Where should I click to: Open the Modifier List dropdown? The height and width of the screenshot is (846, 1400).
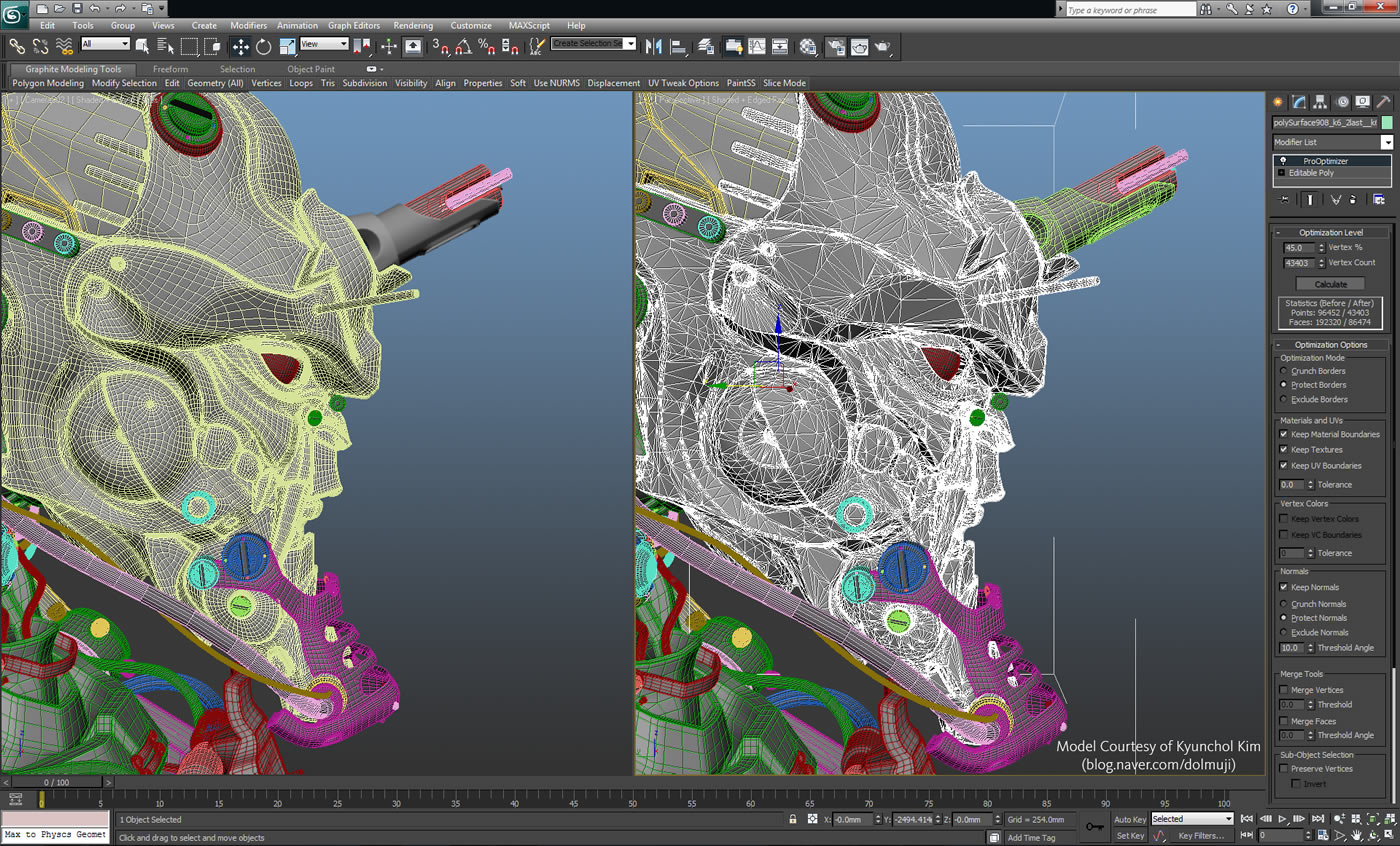(1332, 142)
